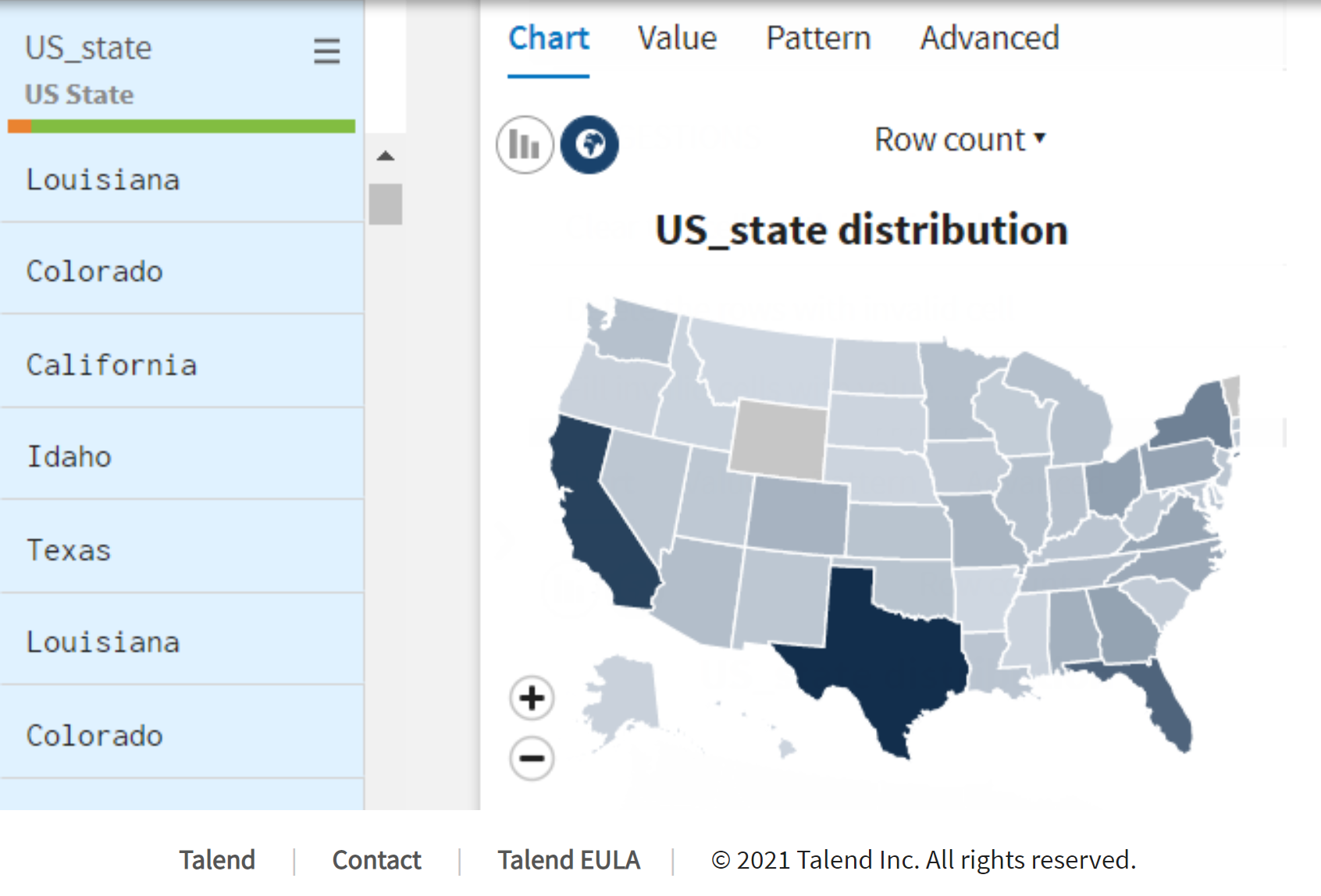Zoom in on the map

tap(532, 698)
